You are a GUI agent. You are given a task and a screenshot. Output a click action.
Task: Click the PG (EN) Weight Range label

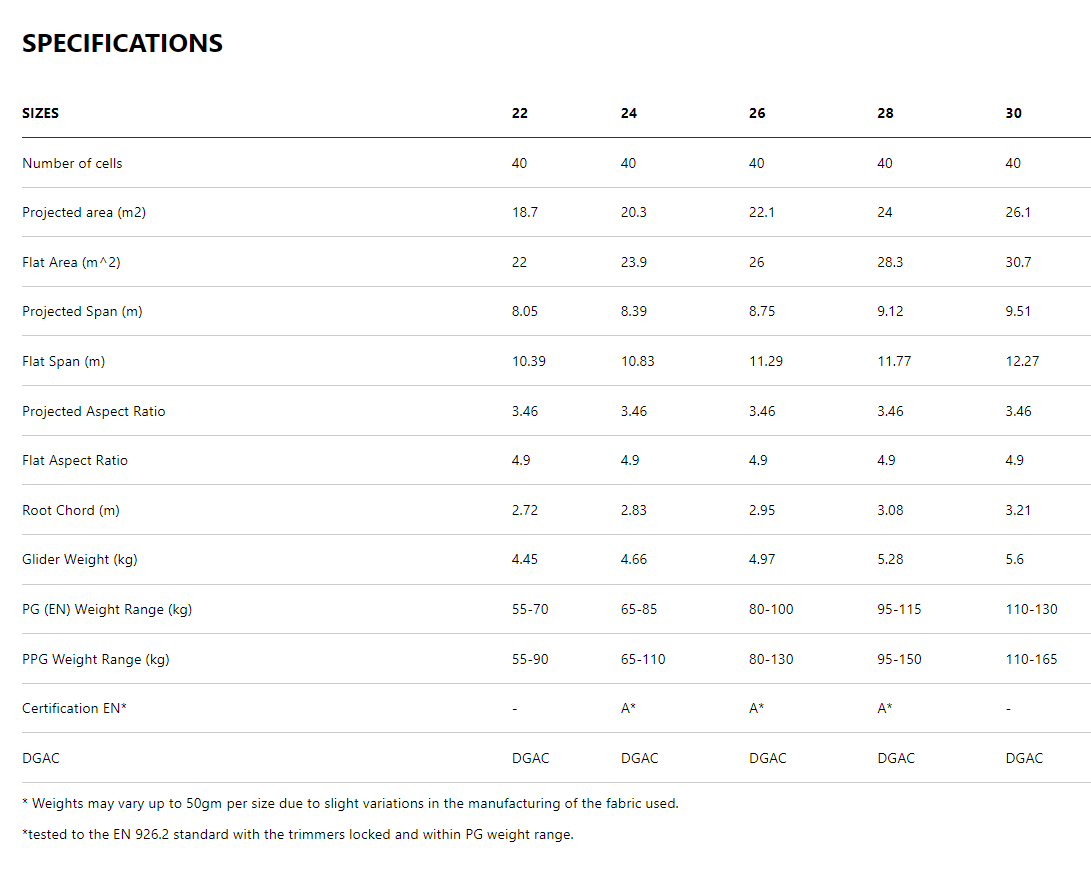tap(107, 609)
